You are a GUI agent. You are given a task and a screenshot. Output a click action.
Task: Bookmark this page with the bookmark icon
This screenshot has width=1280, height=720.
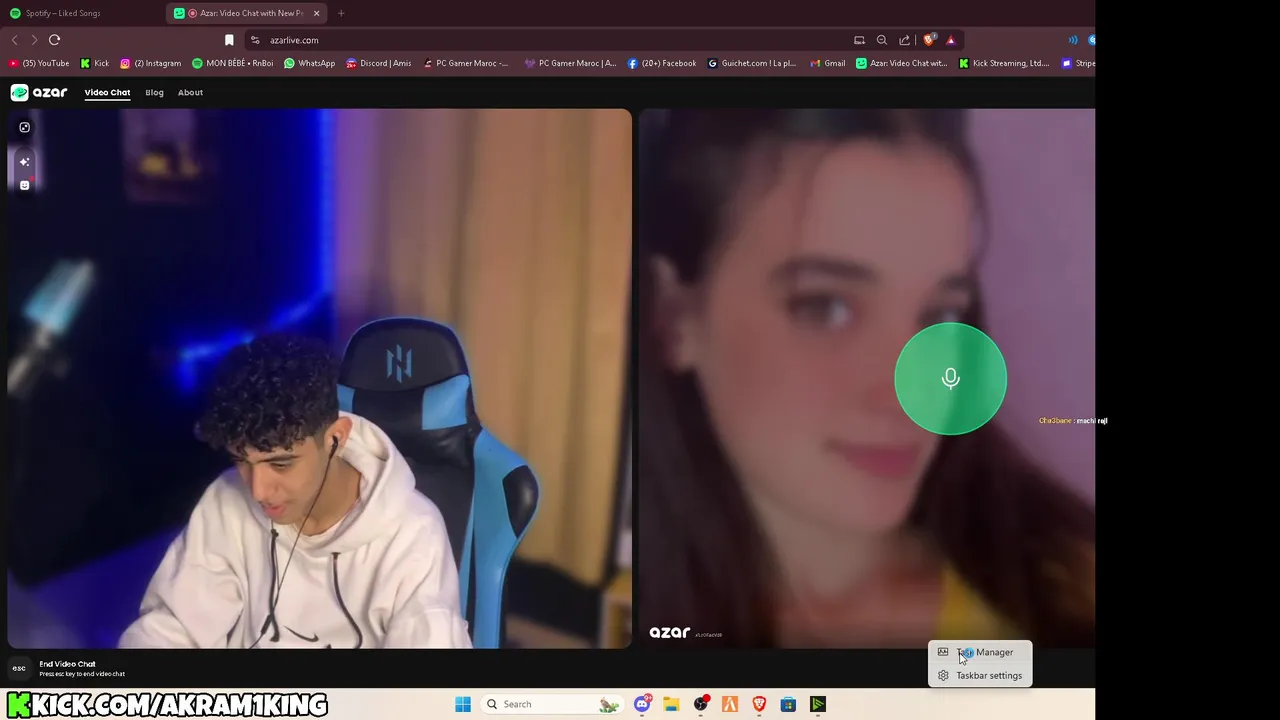coord(229,40)
